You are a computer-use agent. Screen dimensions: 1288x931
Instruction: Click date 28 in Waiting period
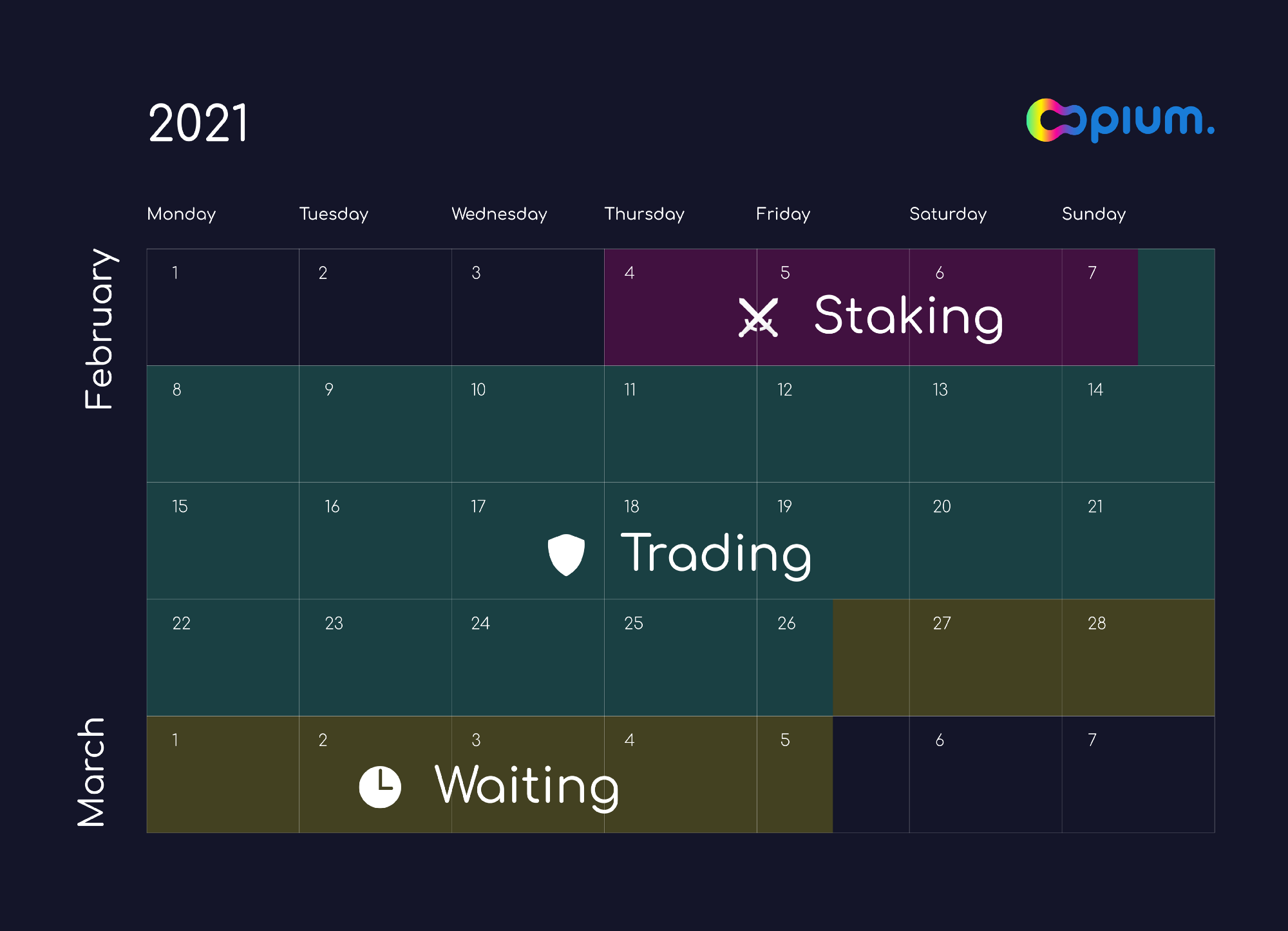tap(1096, 624)
